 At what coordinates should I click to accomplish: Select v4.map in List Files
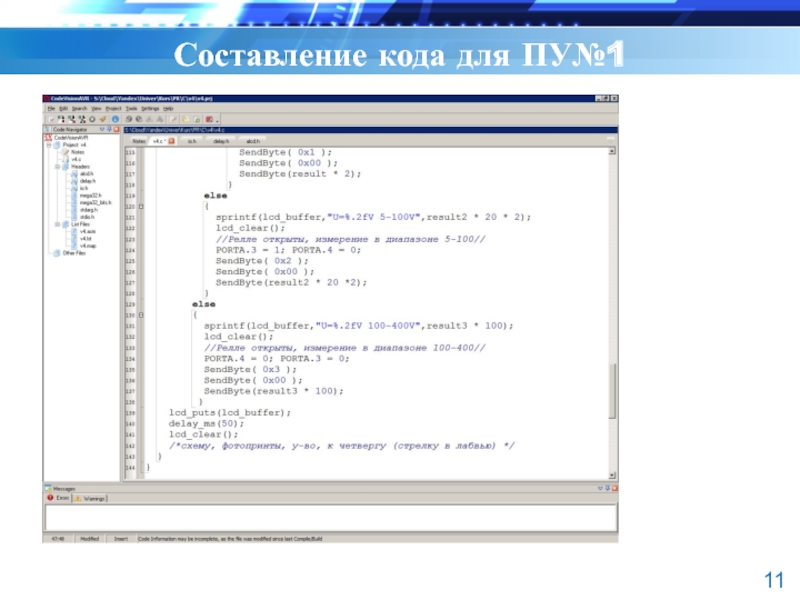point(88,246)
